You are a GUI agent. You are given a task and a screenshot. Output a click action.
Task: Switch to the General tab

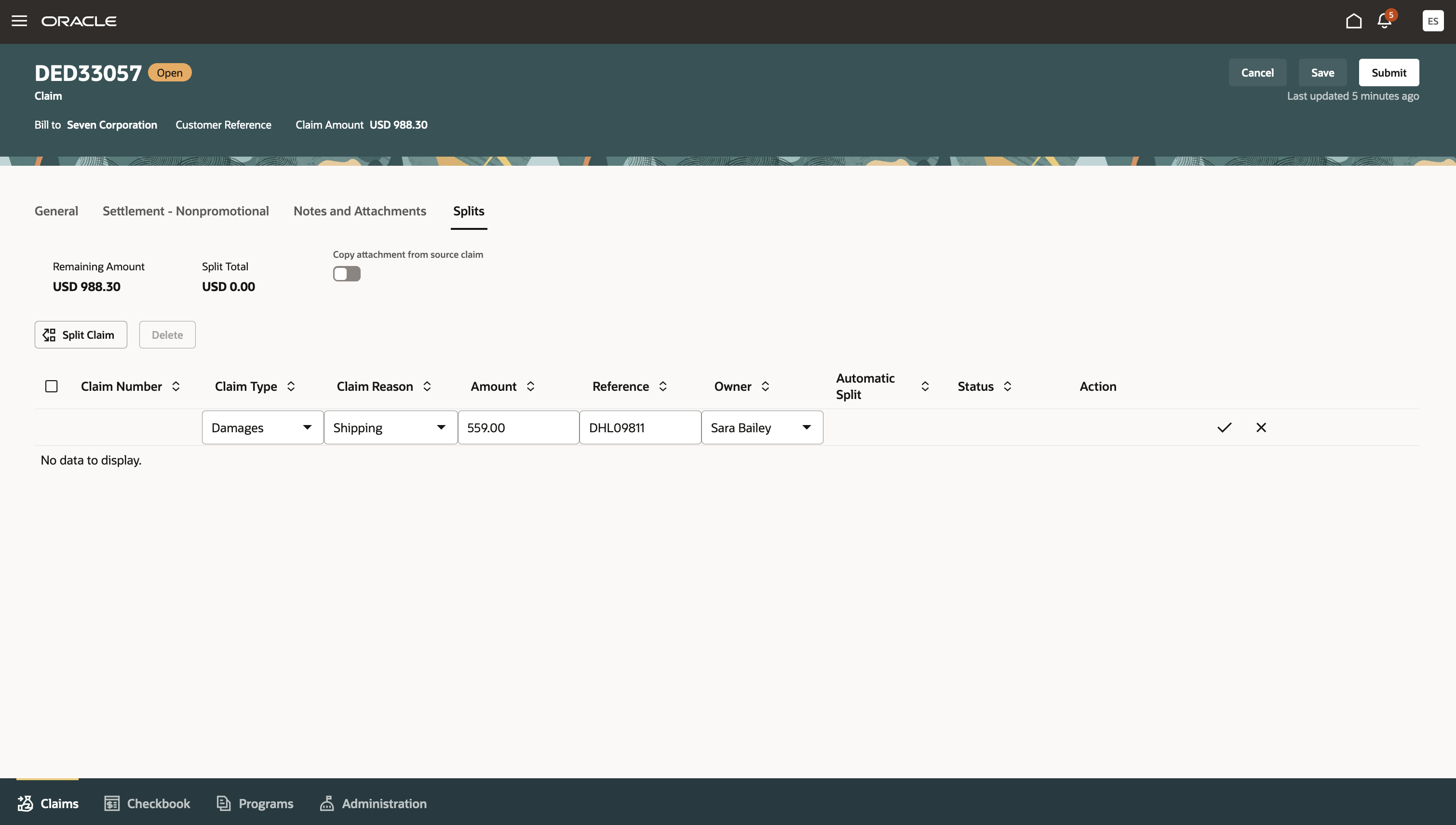(x=56, y=211)
